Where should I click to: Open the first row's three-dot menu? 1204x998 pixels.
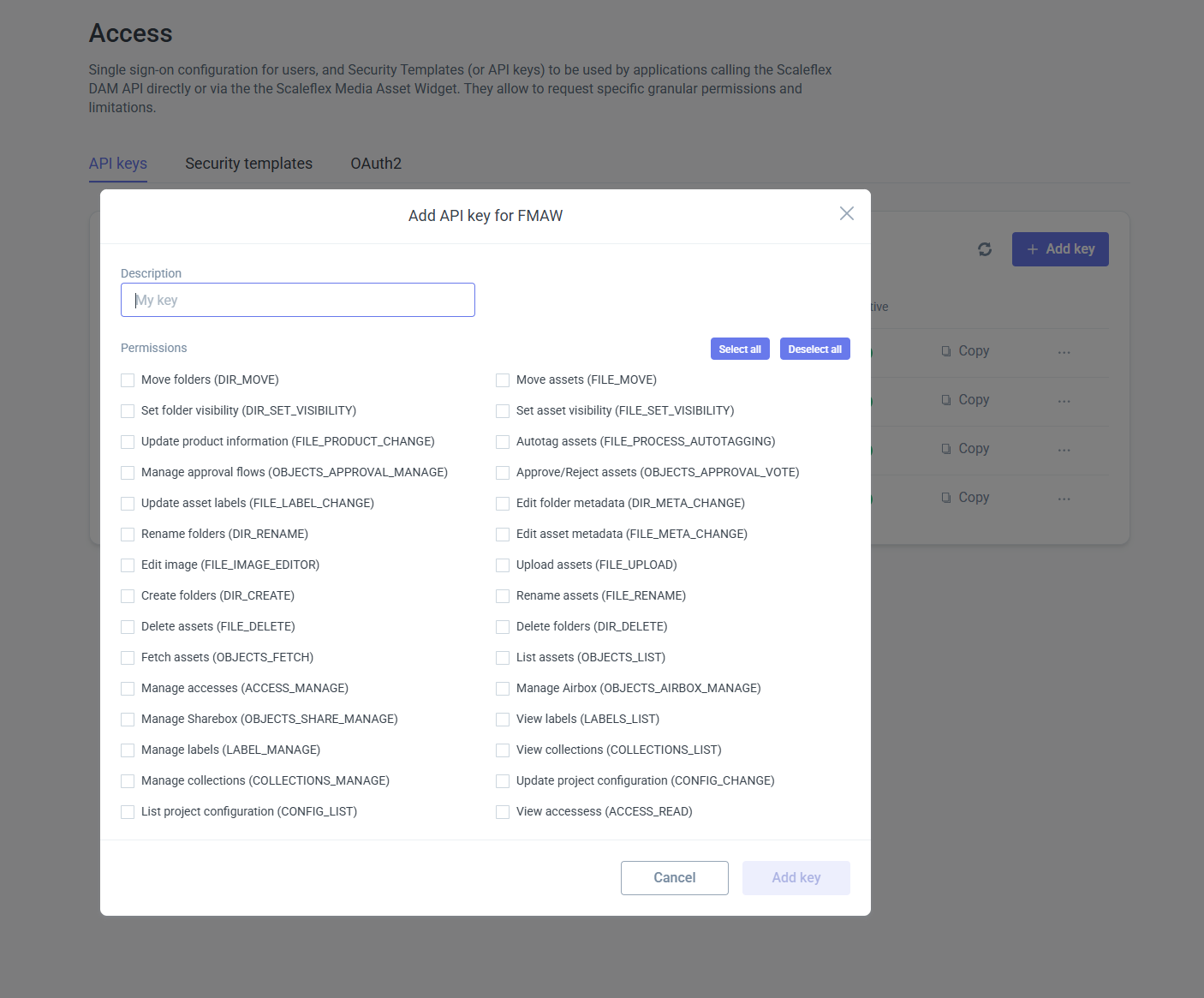(x=1064, y=352)
